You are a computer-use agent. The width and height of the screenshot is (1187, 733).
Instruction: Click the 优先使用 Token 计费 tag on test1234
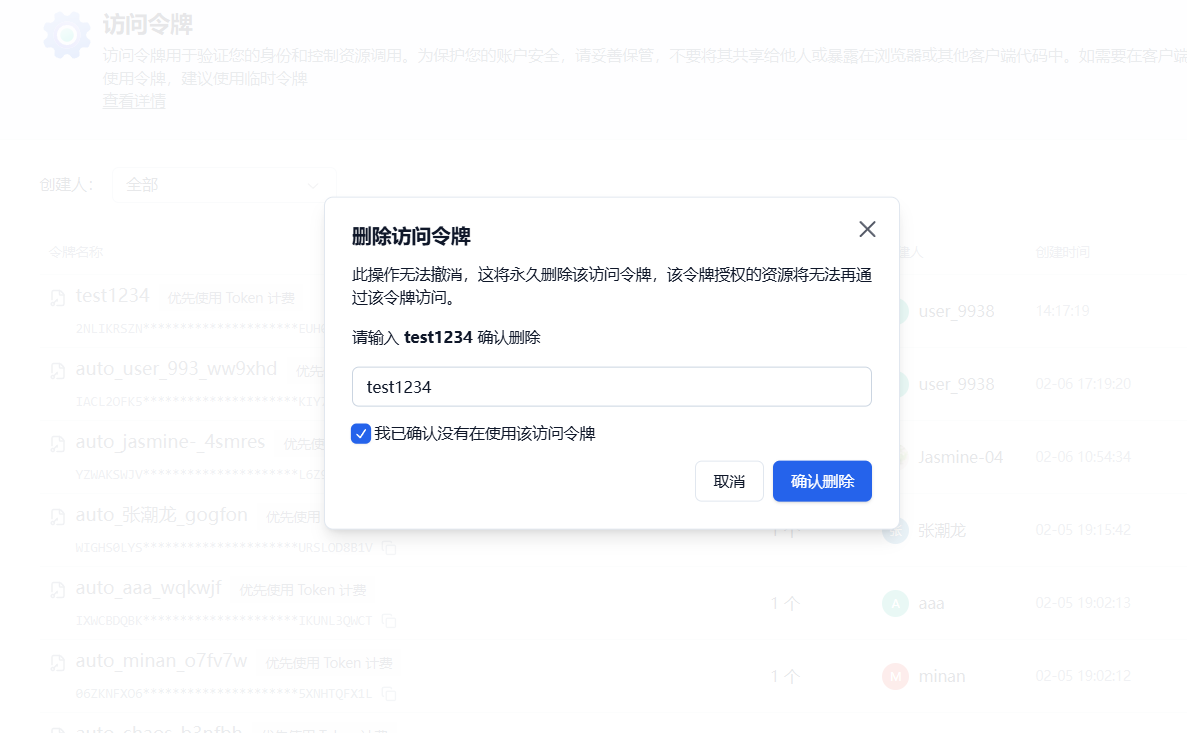pyautogui.click(x=231, y=298)
